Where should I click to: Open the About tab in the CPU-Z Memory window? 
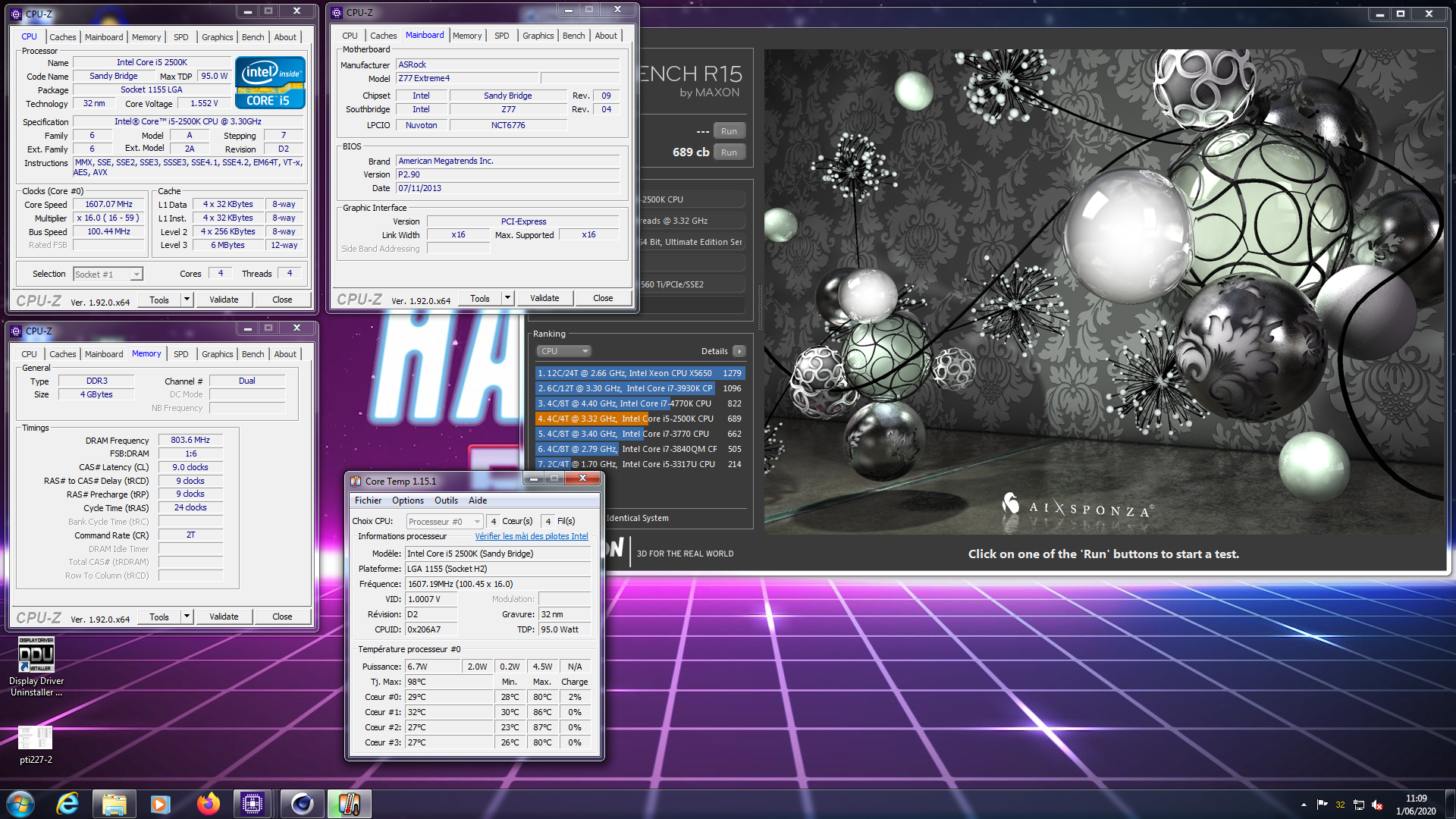coord(285,353)
